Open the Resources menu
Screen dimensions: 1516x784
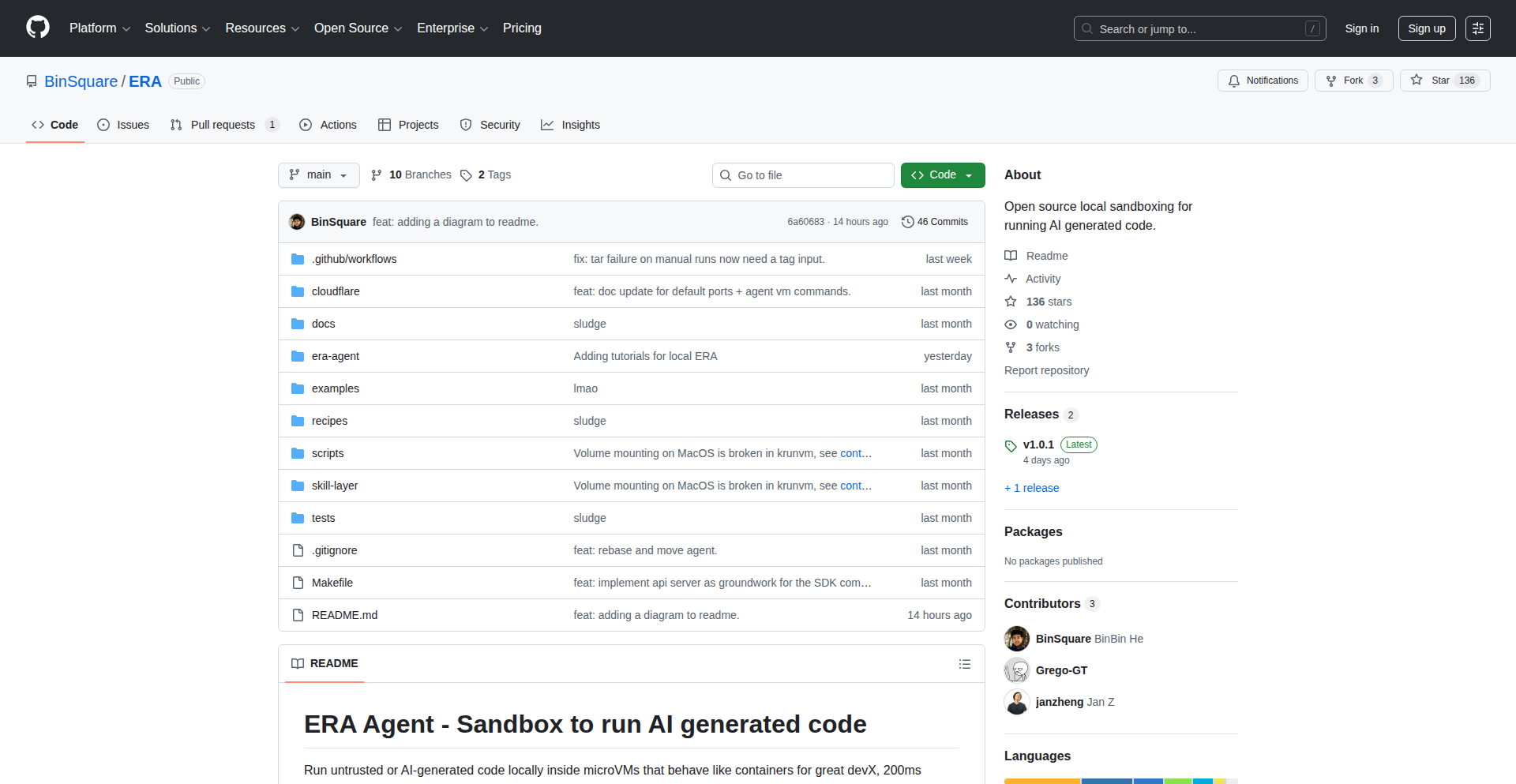point(261,28)
